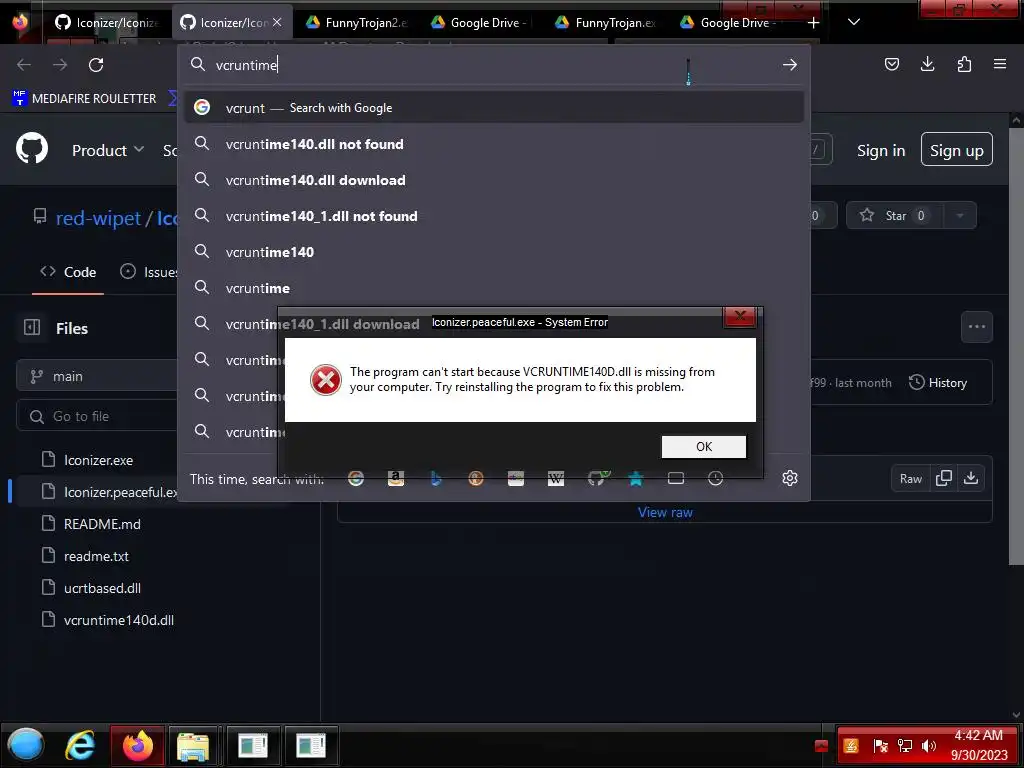Click the GitHub logo

[32, 149]
